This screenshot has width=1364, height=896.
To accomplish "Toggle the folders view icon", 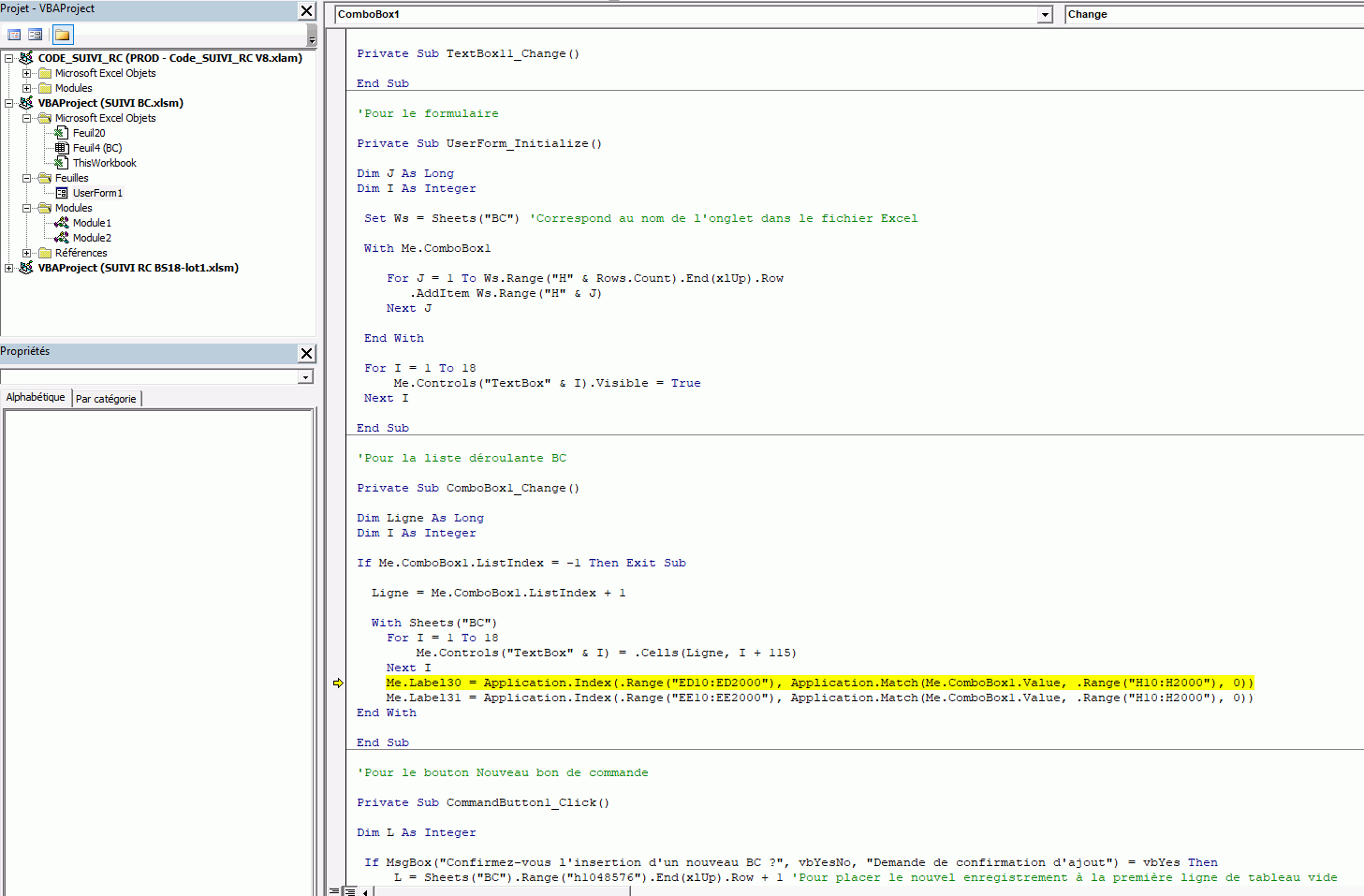I will click(x=62, y=35).
